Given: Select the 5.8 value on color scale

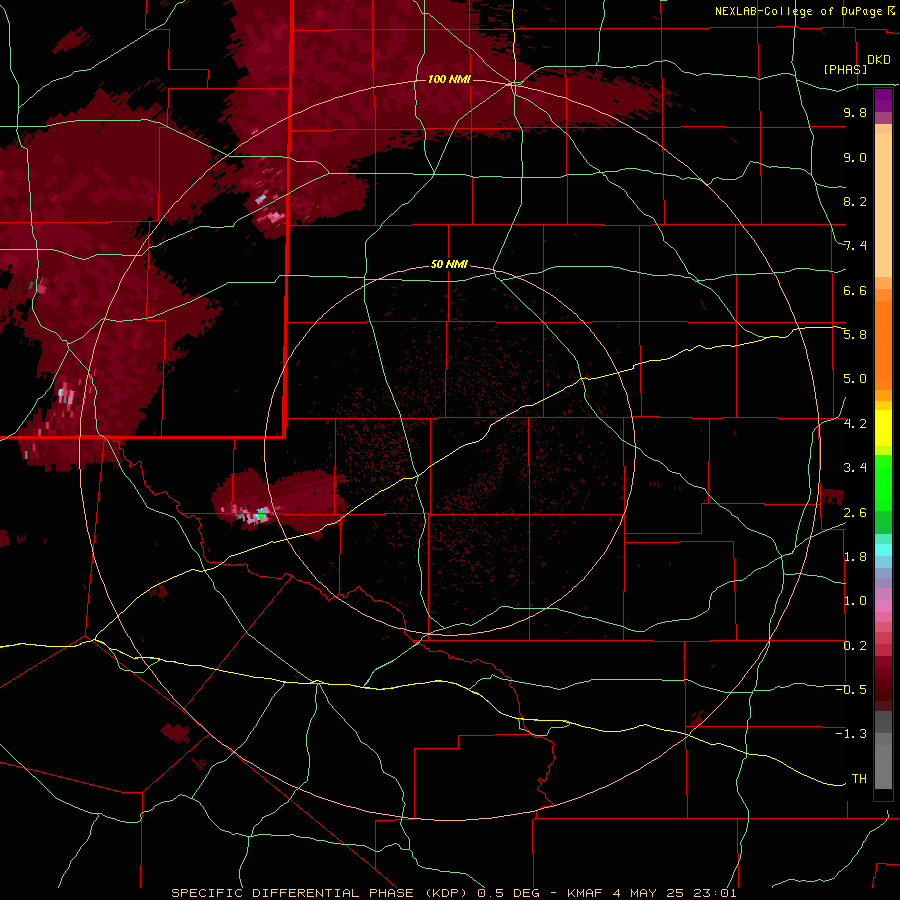Looking at the screenshot, I should click(855, 334).
